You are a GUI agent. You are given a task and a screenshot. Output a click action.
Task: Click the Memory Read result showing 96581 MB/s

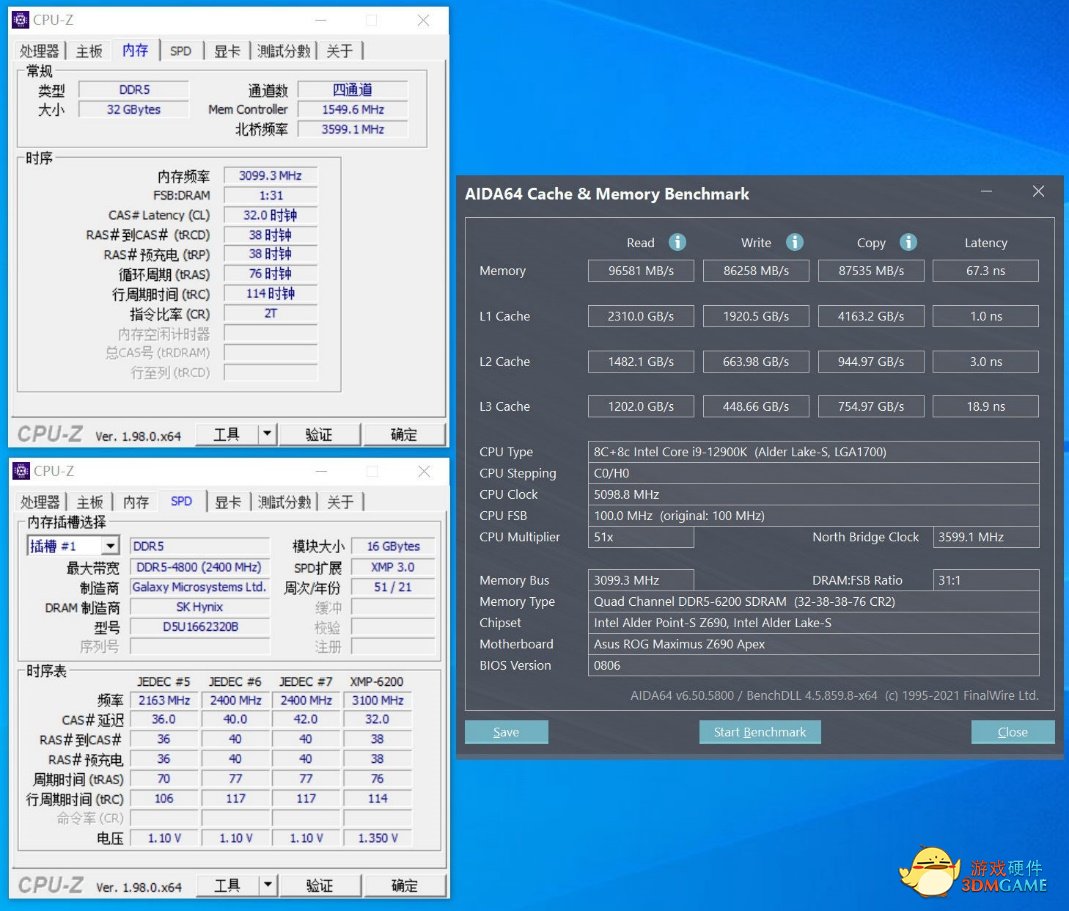click(x=641, y=270)
